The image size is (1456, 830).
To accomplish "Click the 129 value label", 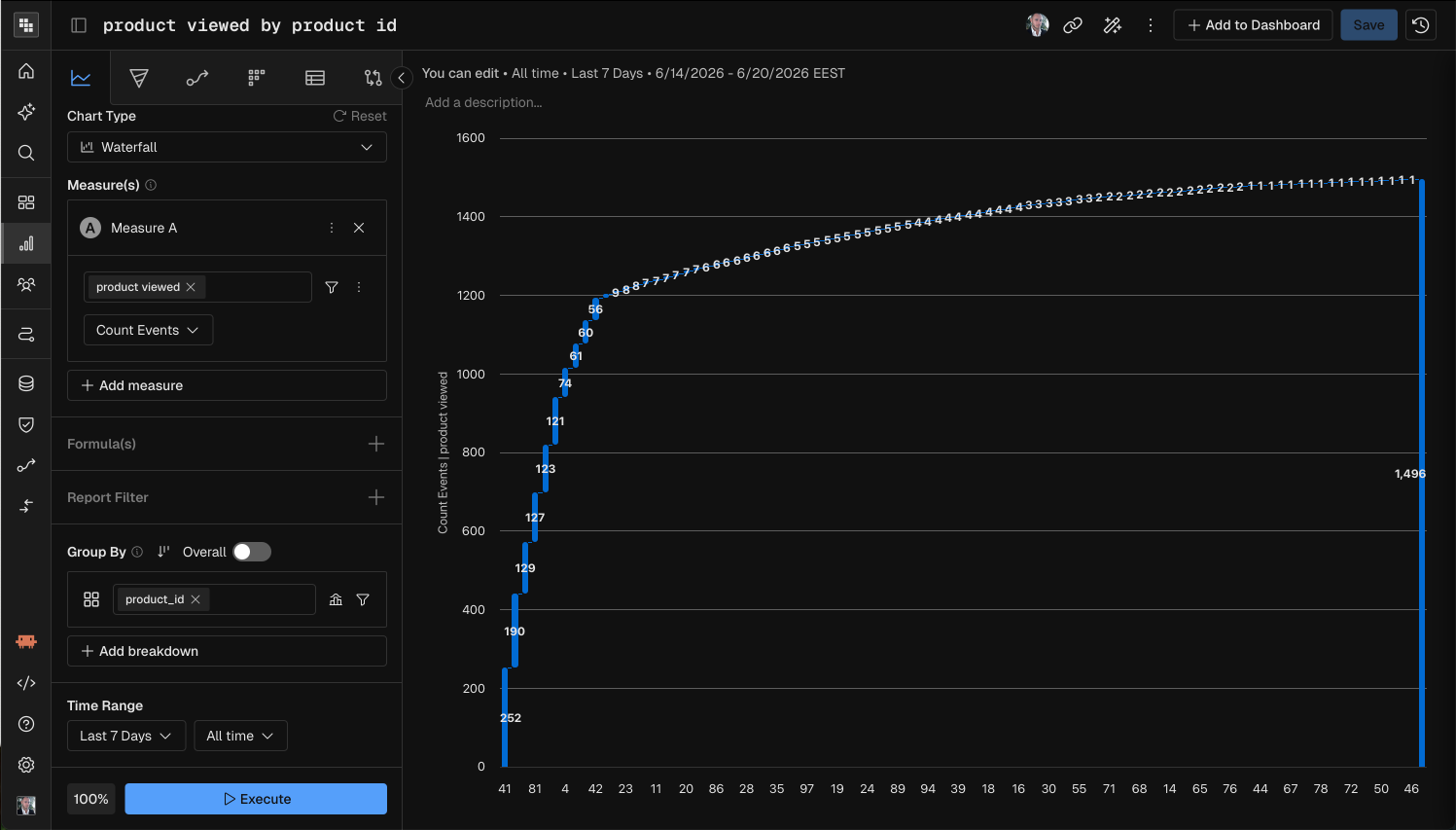I will point(525,568).
